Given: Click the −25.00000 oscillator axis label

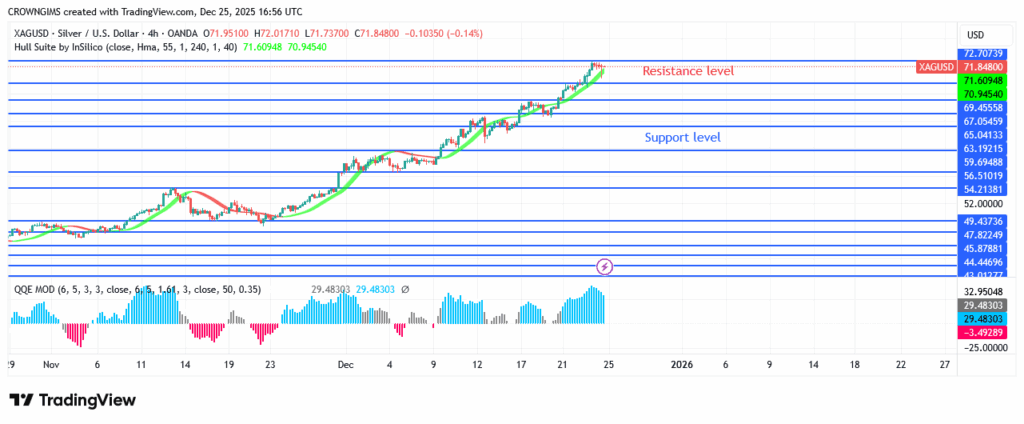Looking at the screenshot, I should click(x=985, y=348).
